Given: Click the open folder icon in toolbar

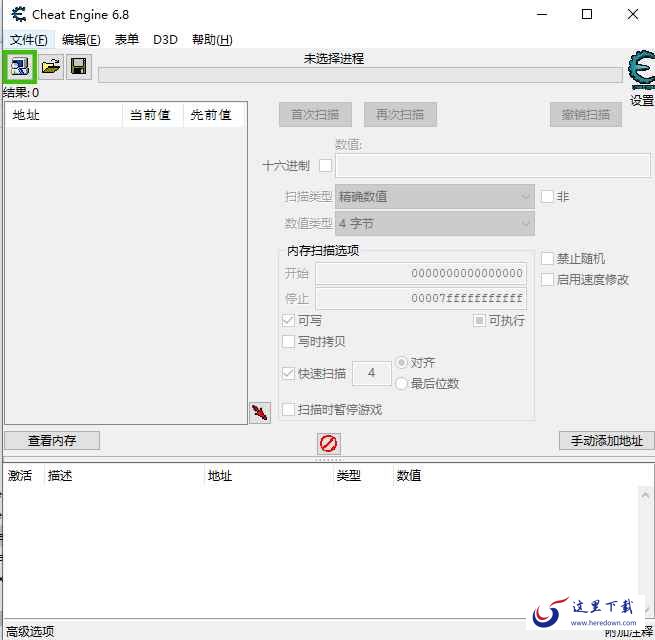Looking at the screenshot, I should tap(50, 67).
